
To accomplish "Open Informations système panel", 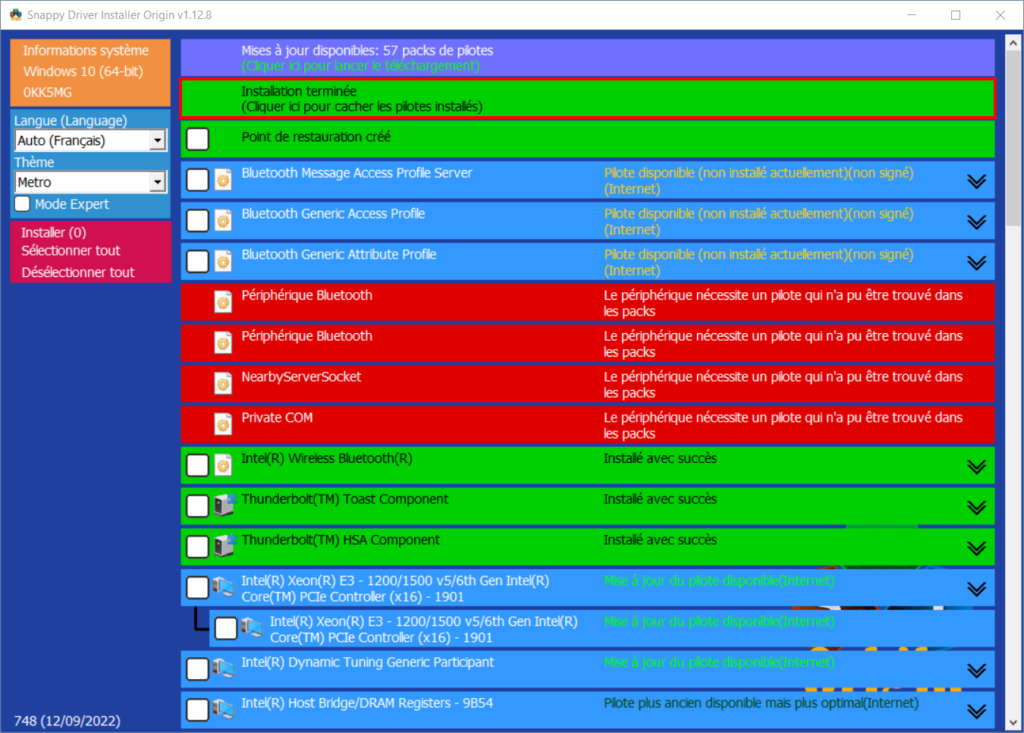I will tap(86, 50).
